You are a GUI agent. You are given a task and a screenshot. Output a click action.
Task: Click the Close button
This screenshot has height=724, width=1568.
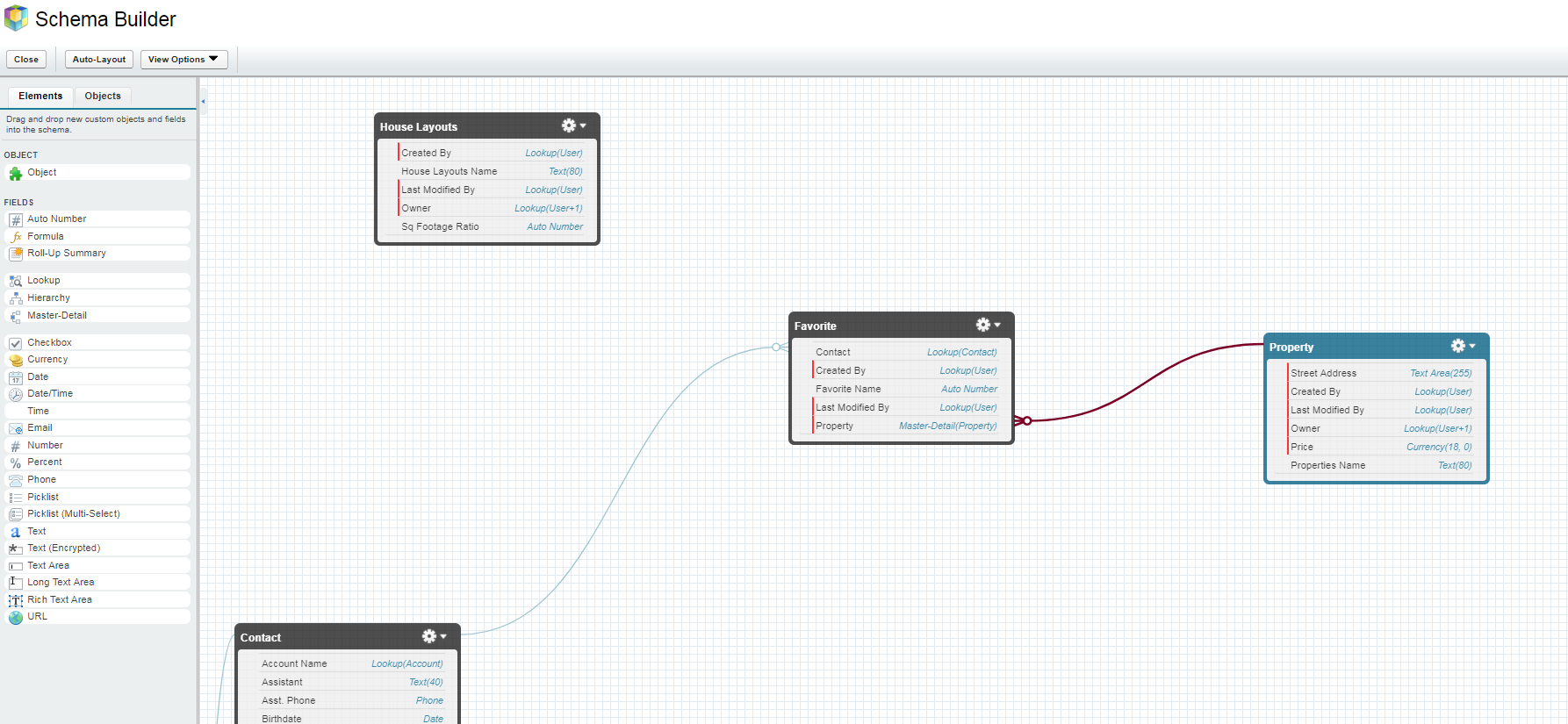click(26, 60)
